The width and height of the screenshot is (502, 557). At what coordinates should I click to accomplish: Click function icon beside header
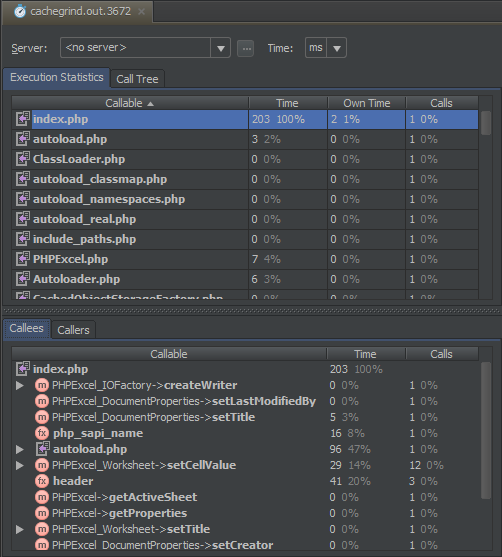point(42,481)
